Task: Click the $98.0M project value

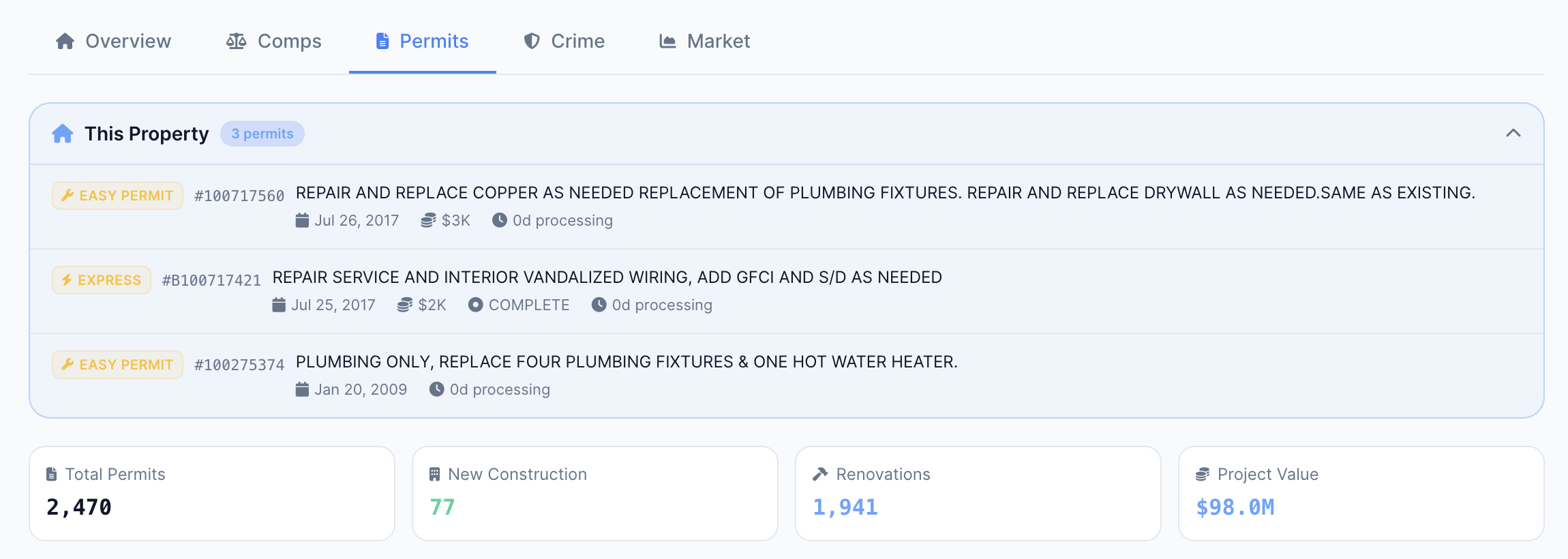Action: (x=1235, y=508)
